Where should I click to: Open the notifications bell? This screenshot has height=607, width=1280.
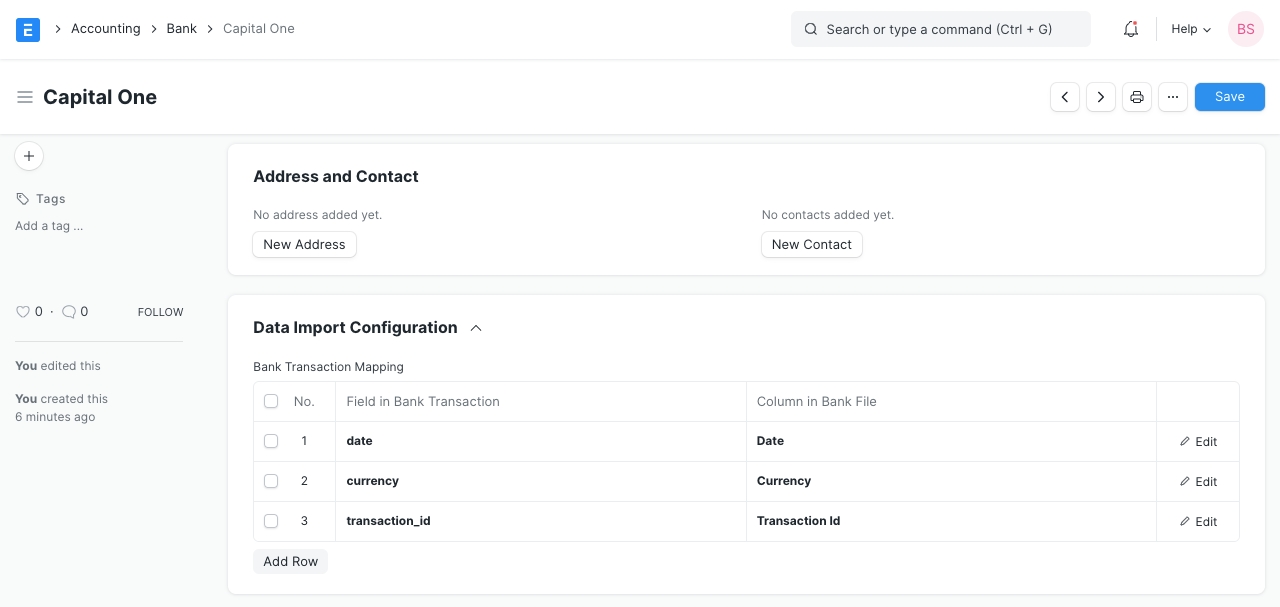(x=1131, y=29)
